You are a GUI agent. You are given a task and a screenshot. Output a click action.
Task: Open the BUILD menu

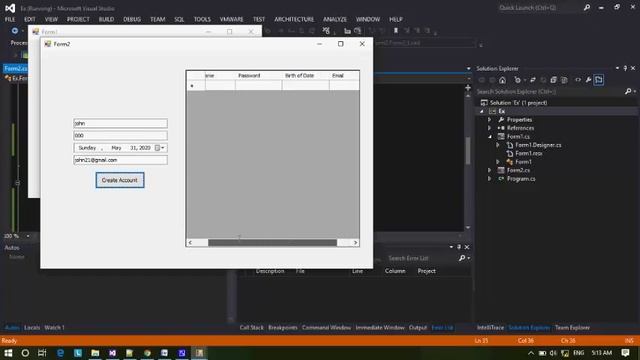click(x=106, y=19)
